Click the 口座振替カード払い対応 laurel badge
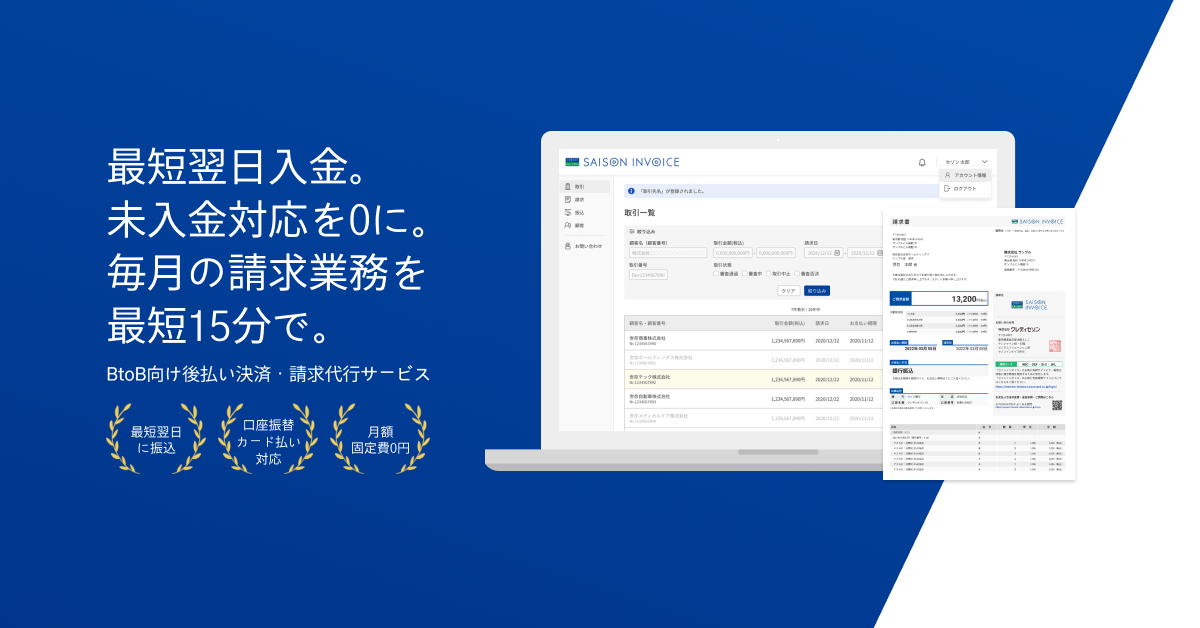The image size is (1200, 628). (268, 441)
